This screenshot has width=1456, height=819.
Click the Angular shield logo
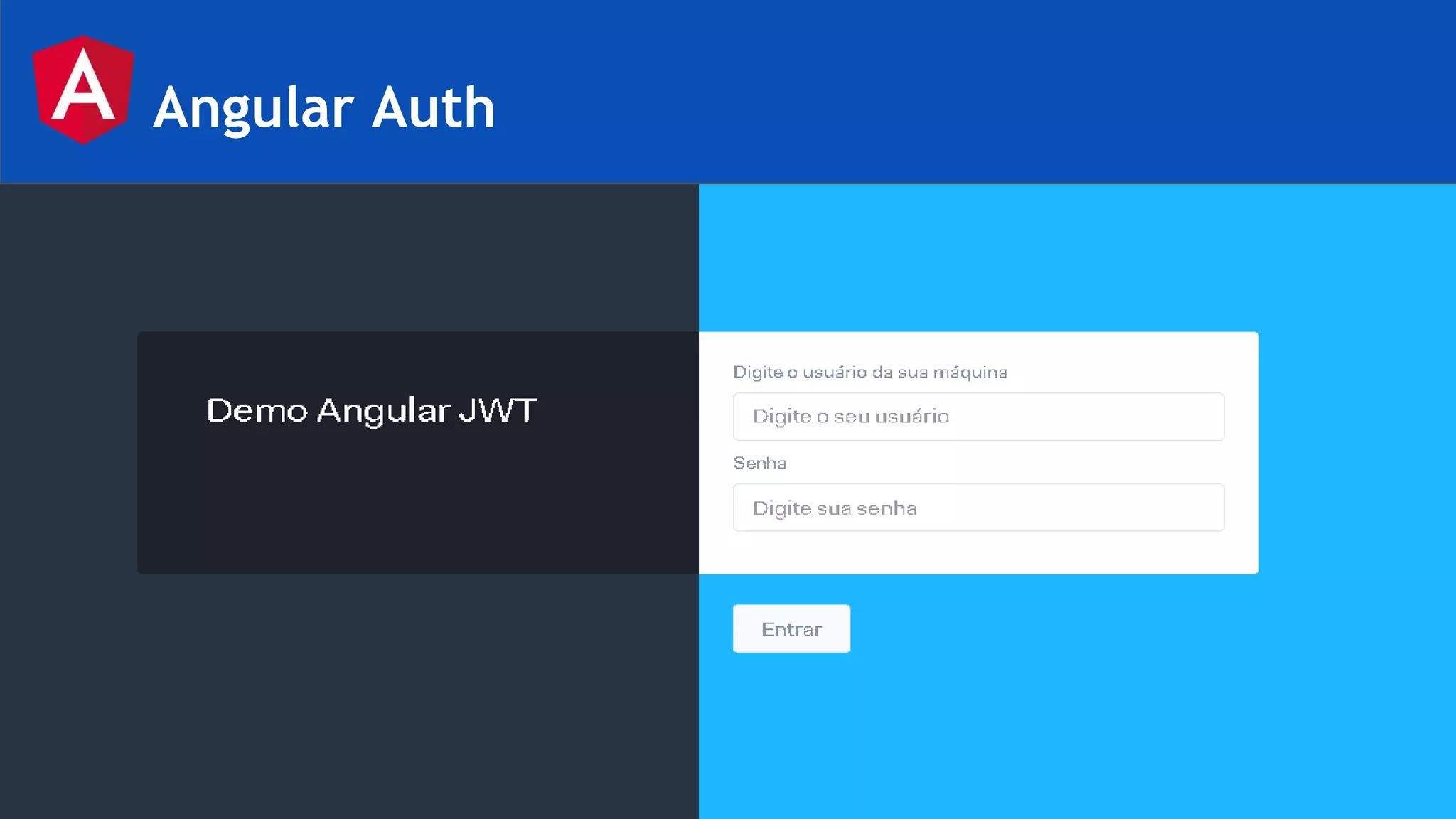coord(83,90)
